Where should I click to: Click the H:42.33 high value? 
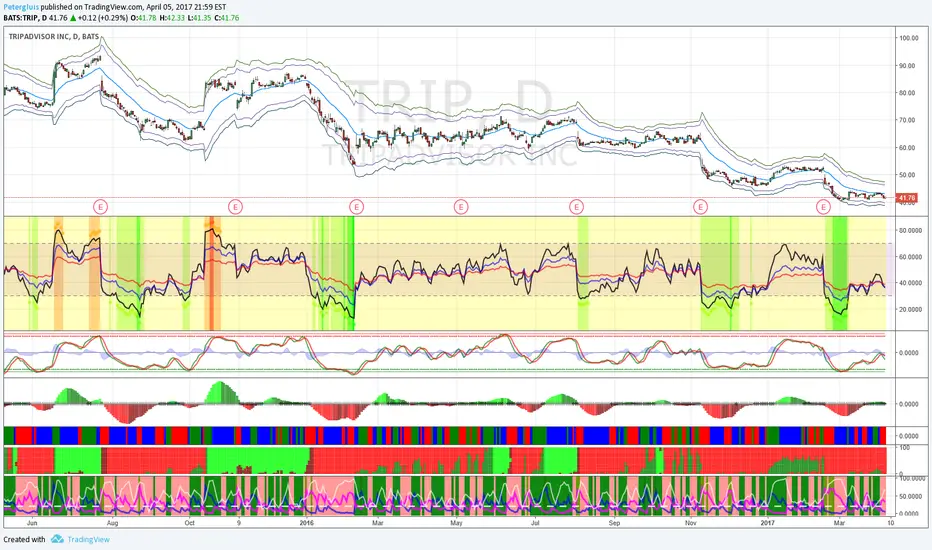click(x=172, y=18)
